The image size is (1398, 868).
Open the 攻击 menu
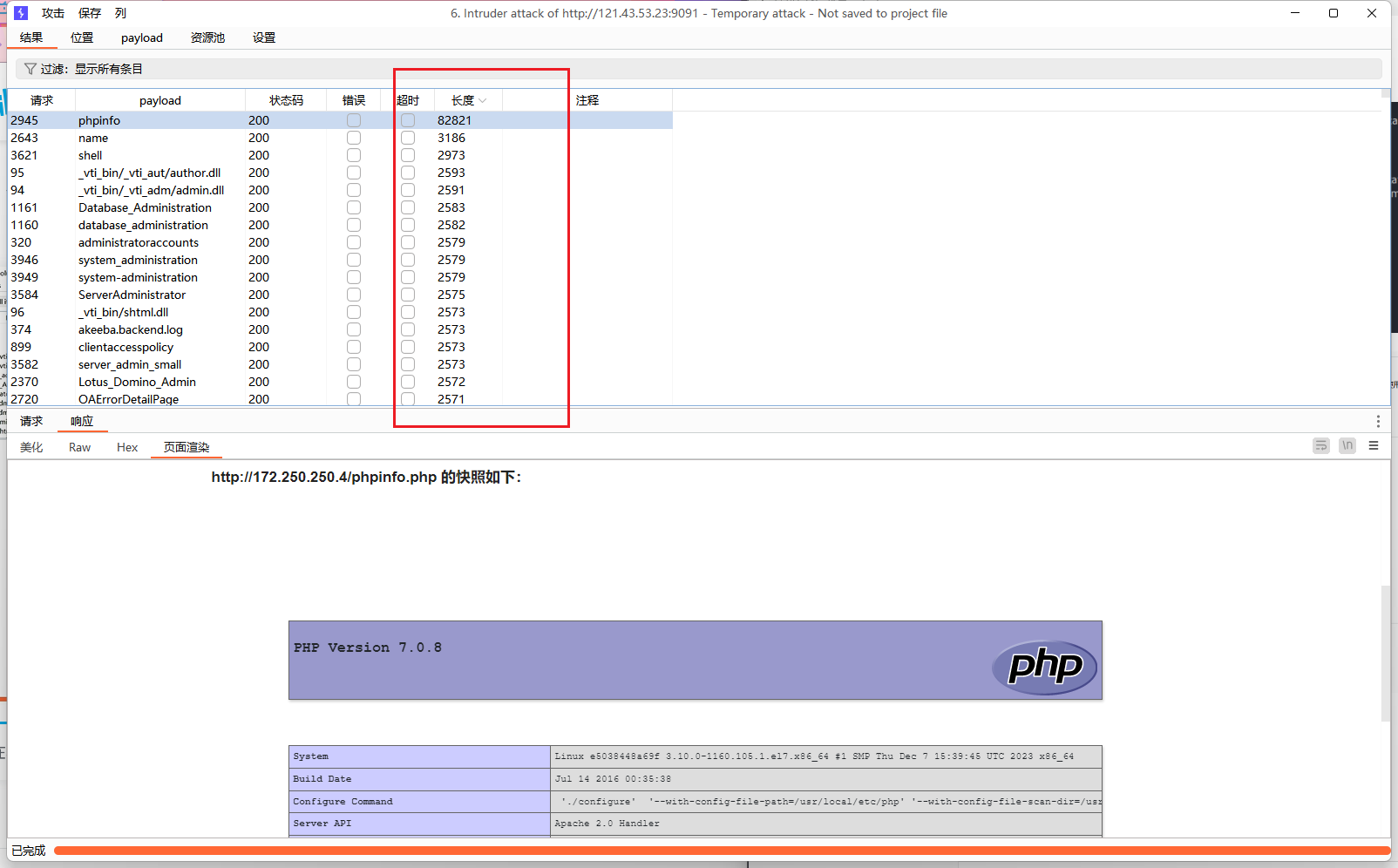(x=53, y=13)
